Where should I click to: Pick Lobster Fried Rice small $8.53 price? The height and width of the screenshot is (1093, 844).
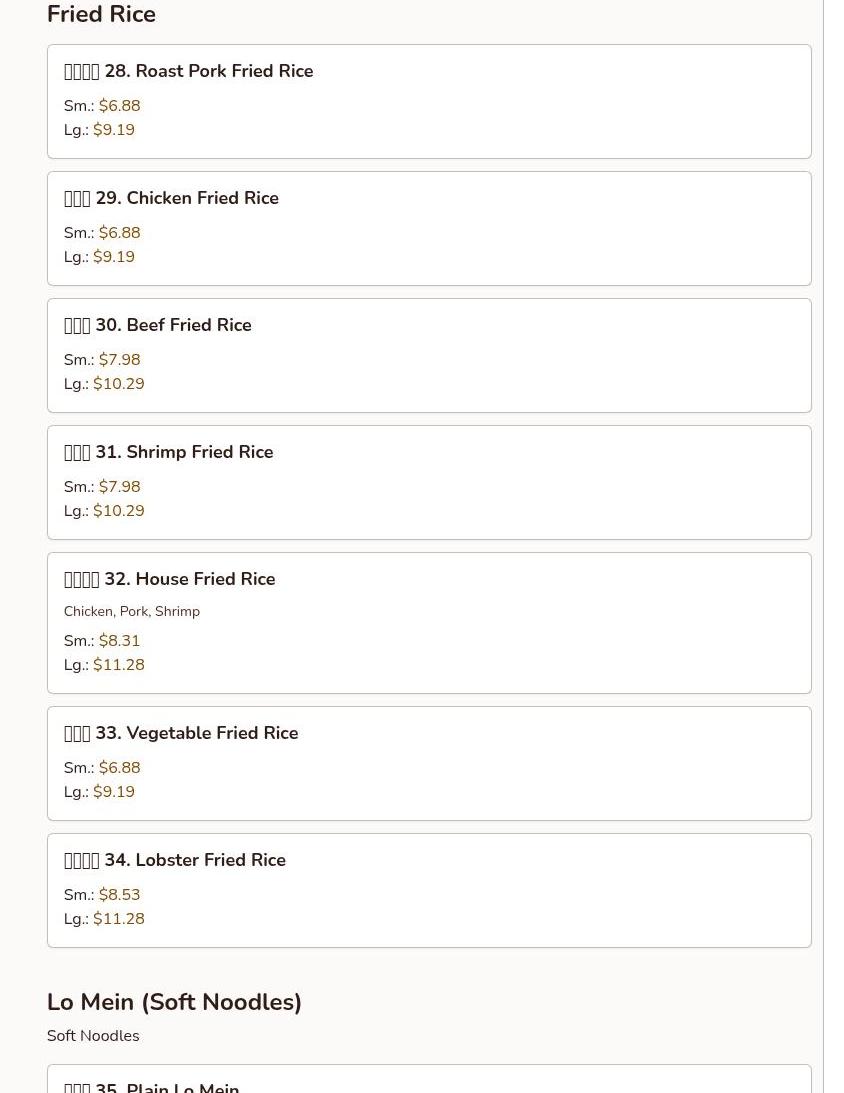pyautogui.click(x=119, y=894)
